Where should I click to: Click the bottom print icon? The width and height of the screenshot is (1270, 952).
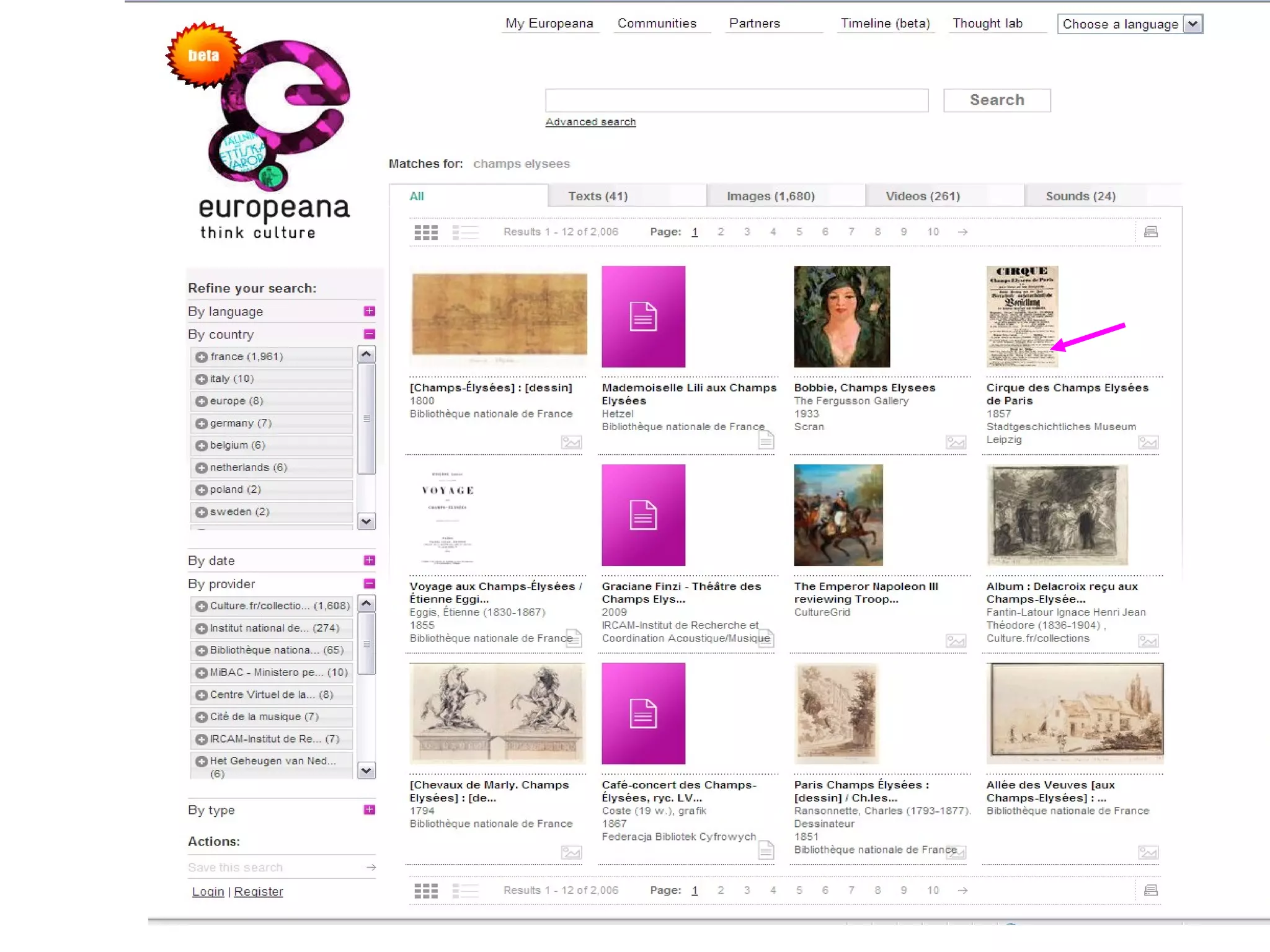pyautogui.click(x=1150, y=891)
